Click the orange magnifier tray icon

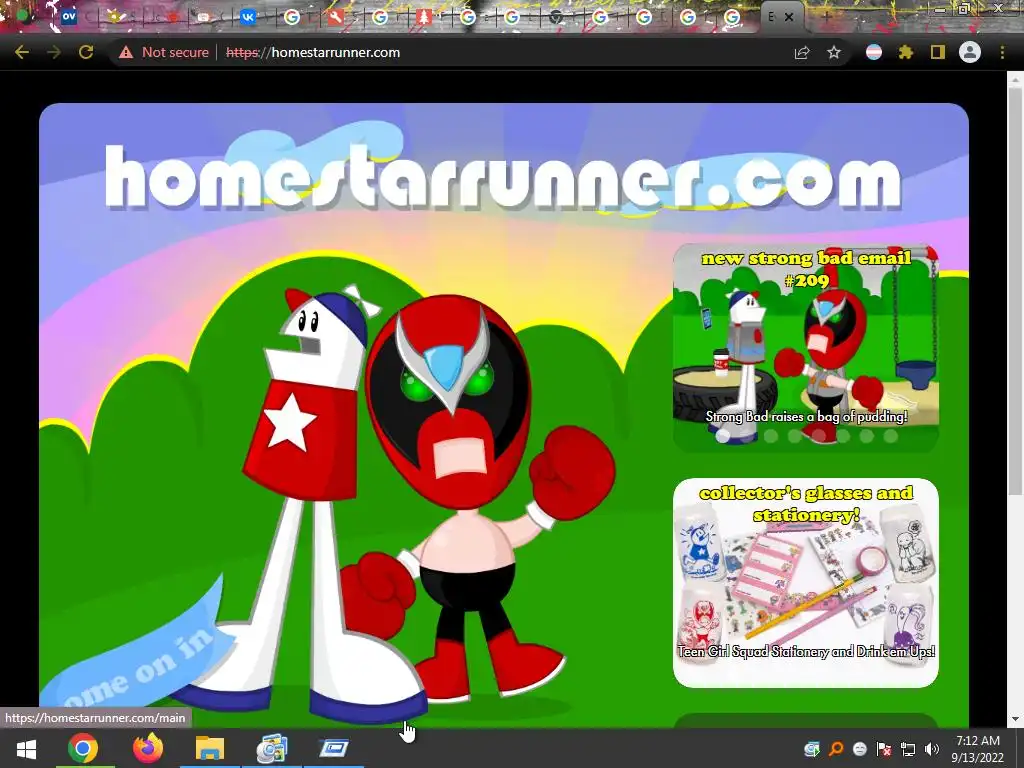tap(836, 749)
